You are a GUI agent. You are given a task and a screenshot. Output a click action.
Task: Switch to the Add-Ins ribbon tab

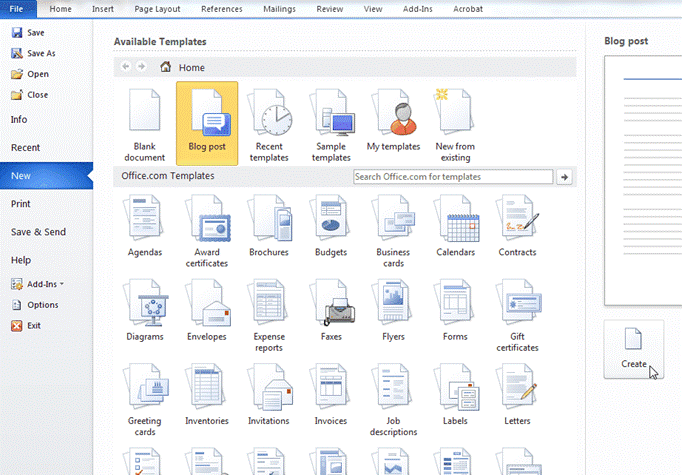pos(418,9)
